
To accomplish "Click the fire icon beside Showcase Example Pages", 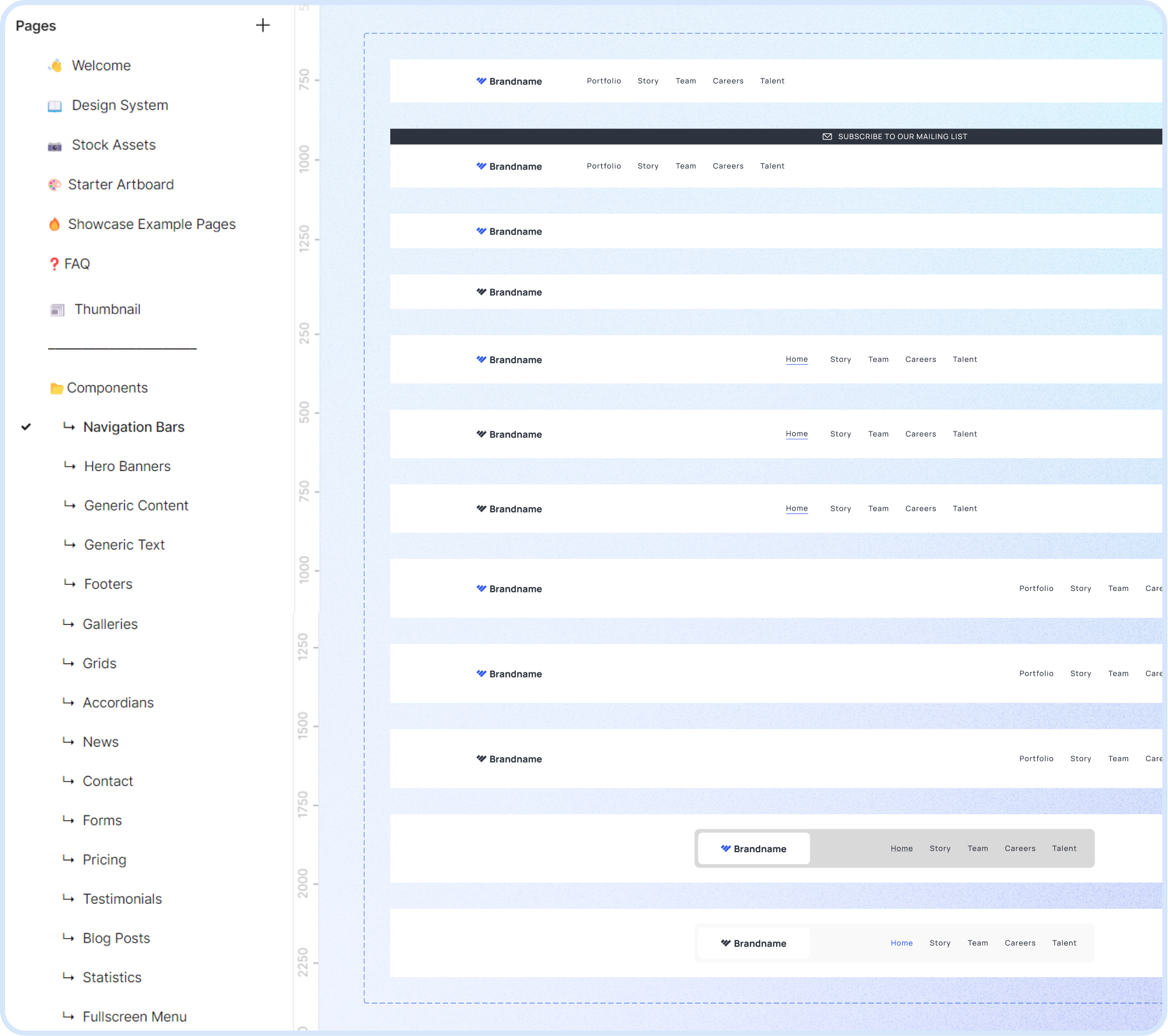I will pos(54,224).
